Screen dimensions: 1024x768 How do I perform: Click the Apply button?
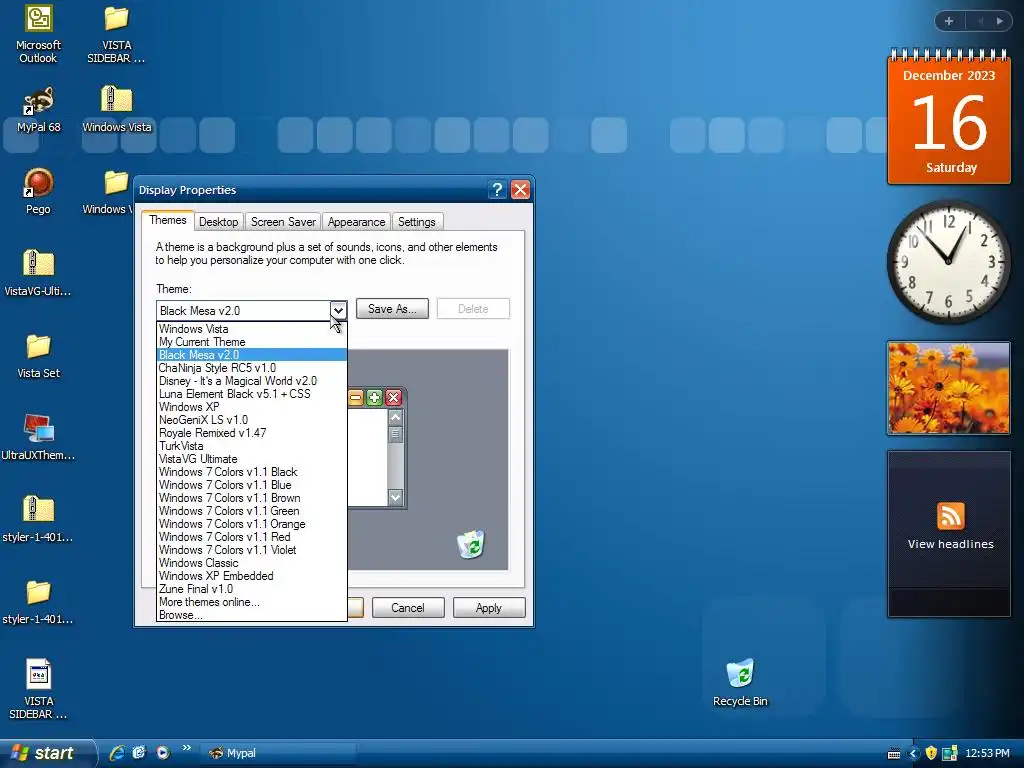click(488, 608)
